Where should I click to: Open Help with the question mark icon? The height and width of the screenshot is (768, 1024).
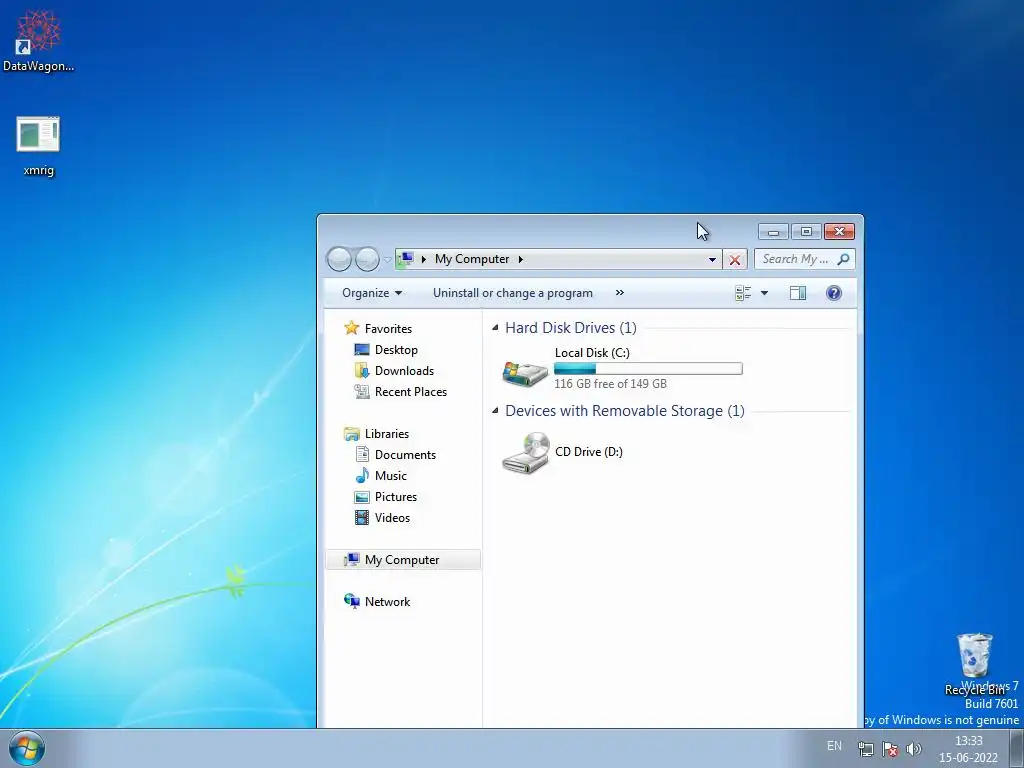tap(833, 293)
